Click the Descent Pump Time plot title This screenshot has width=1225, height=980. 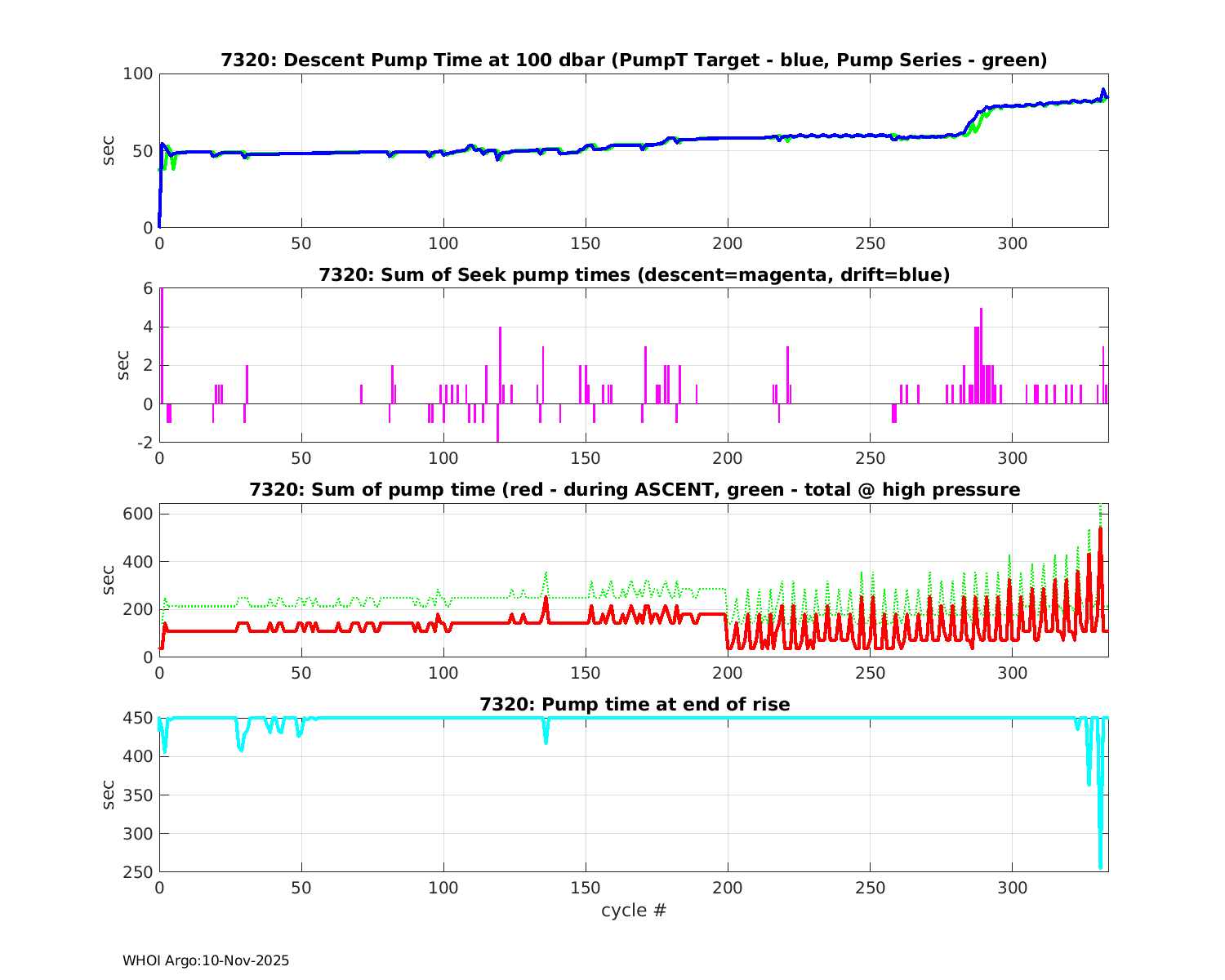(x=634, y=60)
